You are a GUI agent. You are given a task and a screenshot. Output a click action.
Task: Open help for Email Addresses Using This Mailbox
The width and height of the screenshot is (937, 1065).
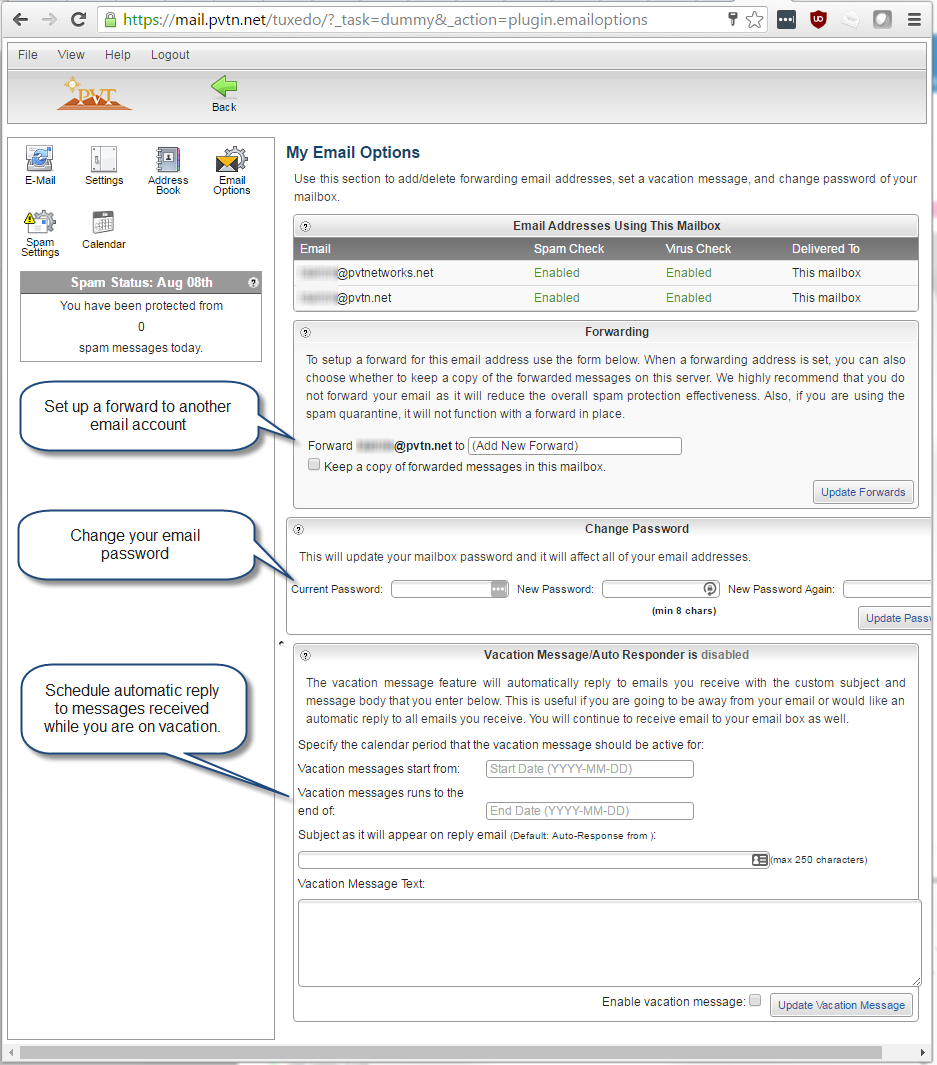click(x=306, y=226)
